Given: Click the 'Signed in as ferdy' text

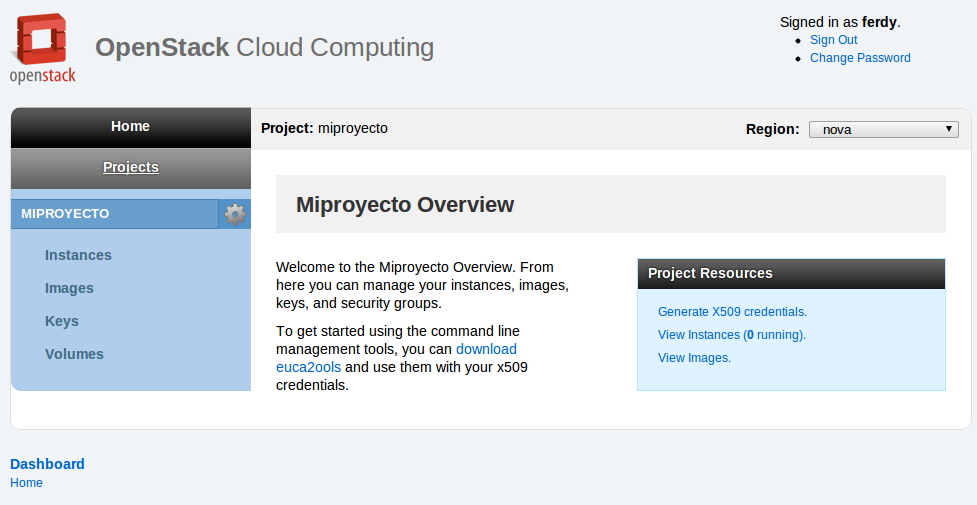Looking at the screenshot, I should (840, 22).
